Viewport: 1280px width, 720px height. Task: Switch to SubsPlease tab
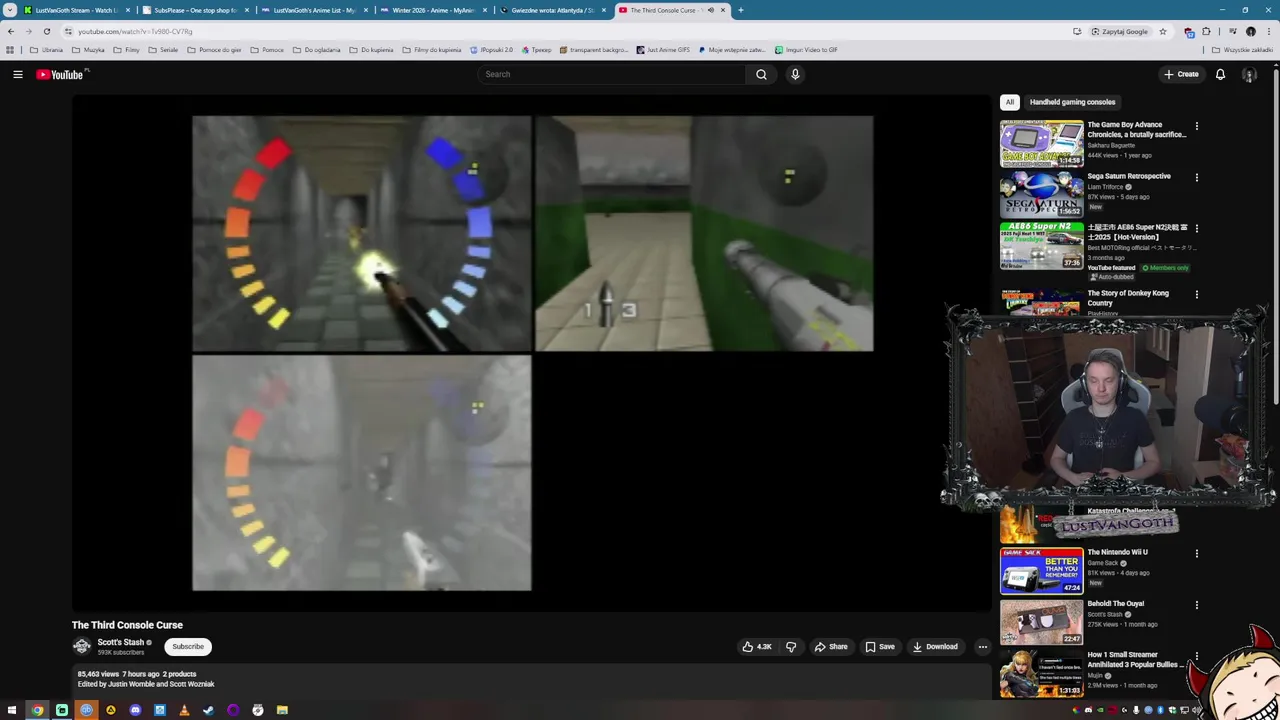coord(195,10)
